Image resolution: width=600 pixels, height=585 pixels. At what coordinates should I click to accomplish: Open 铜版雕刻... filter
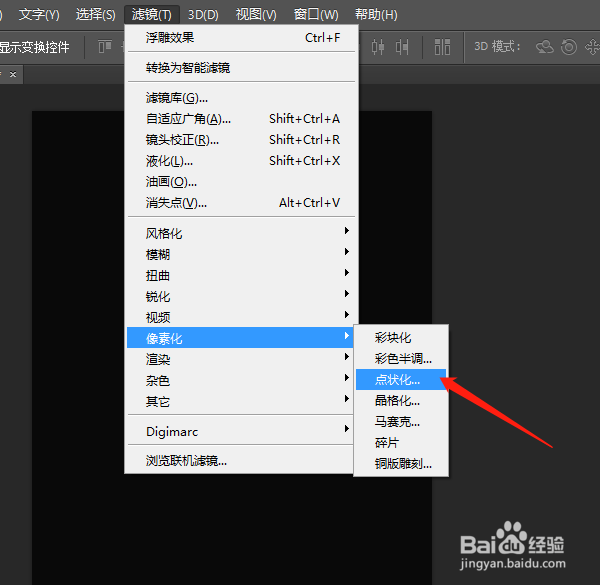point(401,464)
